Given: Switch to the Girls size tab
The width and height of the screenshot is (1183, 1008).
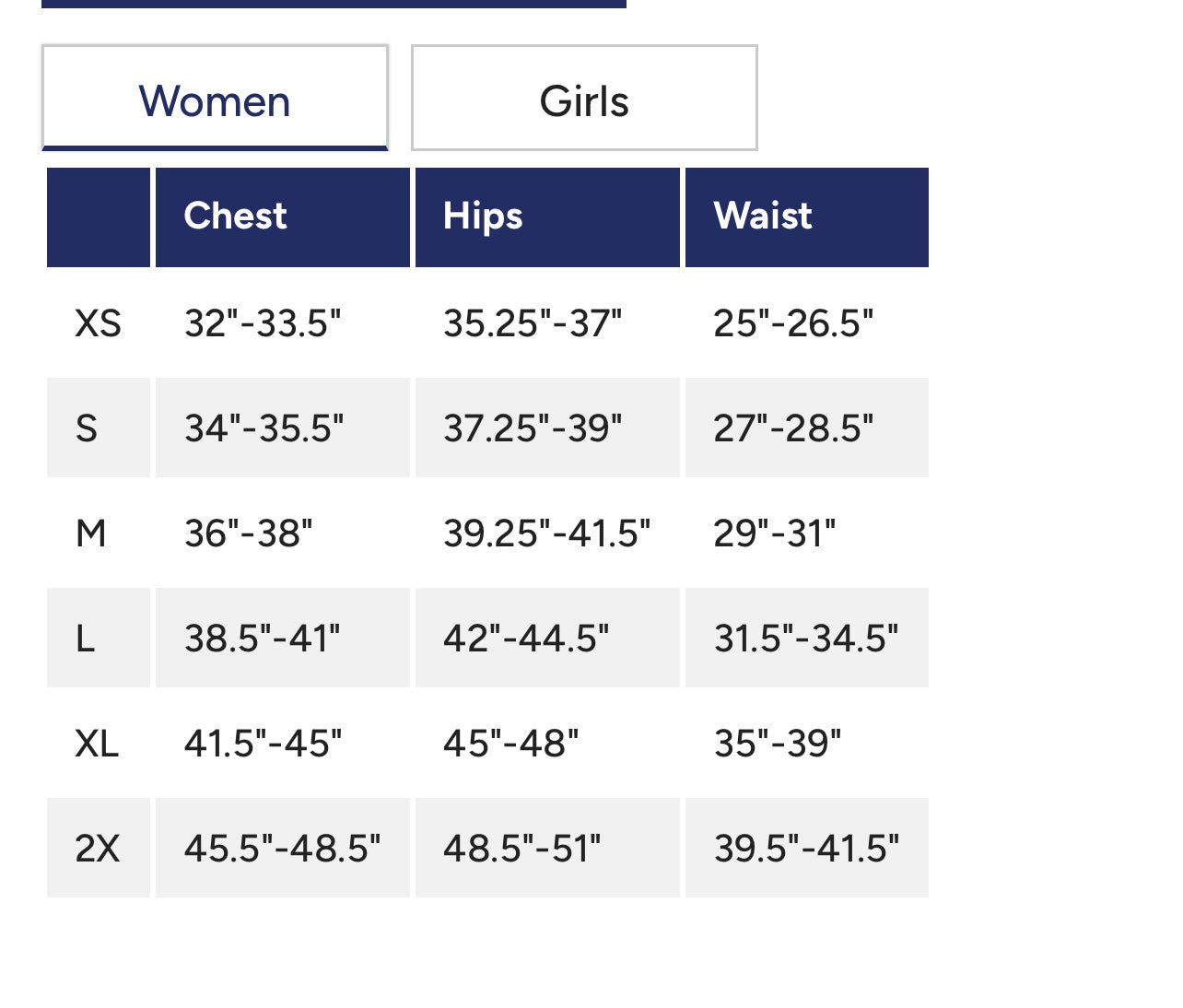Looking at the screenshot, I should point(584,100).
